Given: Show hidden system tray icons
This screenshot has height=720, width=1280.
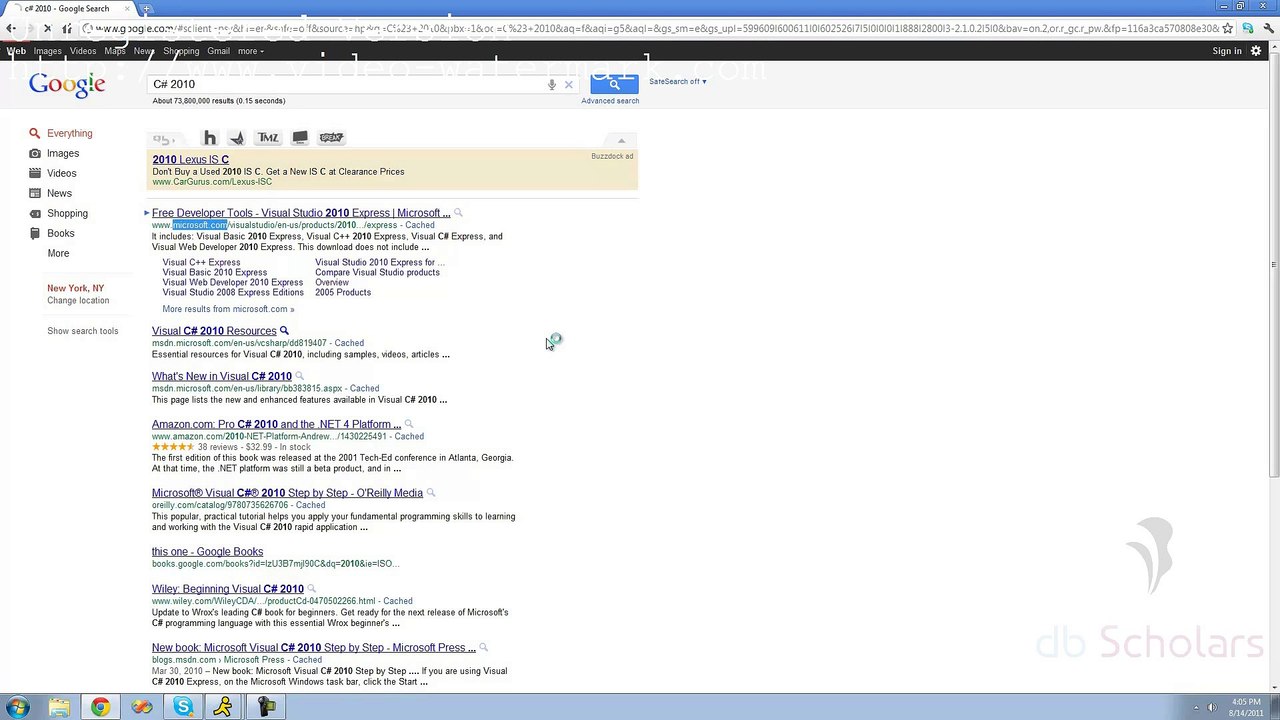Looking at the screenshot, I should click(1196, 708).
